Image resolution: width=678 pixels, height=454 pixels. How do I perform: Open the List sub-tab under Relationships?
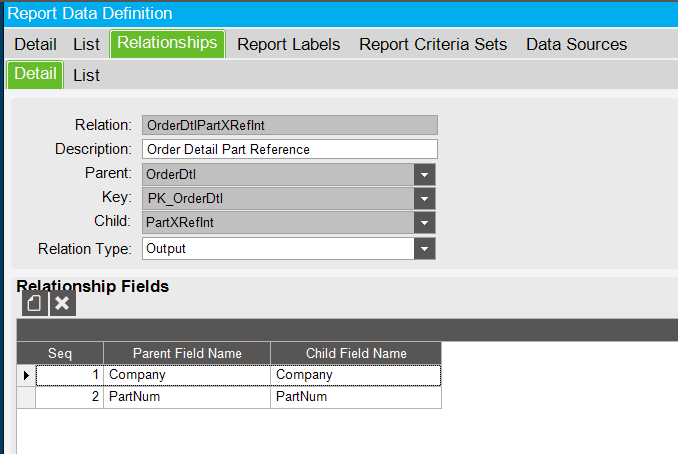[86, 75]
